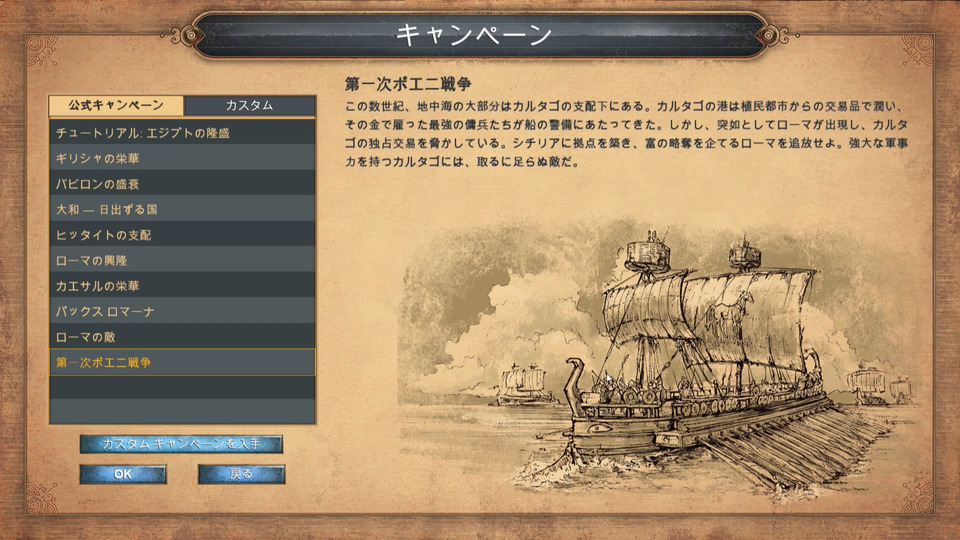Click the highlighted 第一次ポエニ戦争 entry
This screenshot has width=960, height=540.
pos(182,362)
